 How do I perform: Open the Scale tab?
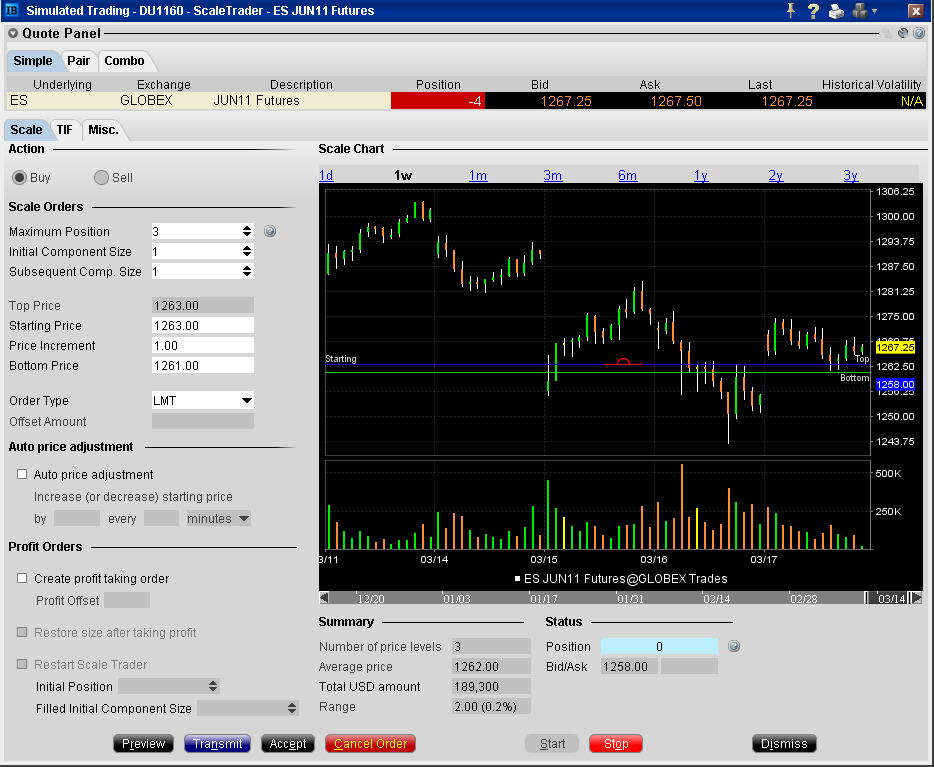(x=26, y=129)
